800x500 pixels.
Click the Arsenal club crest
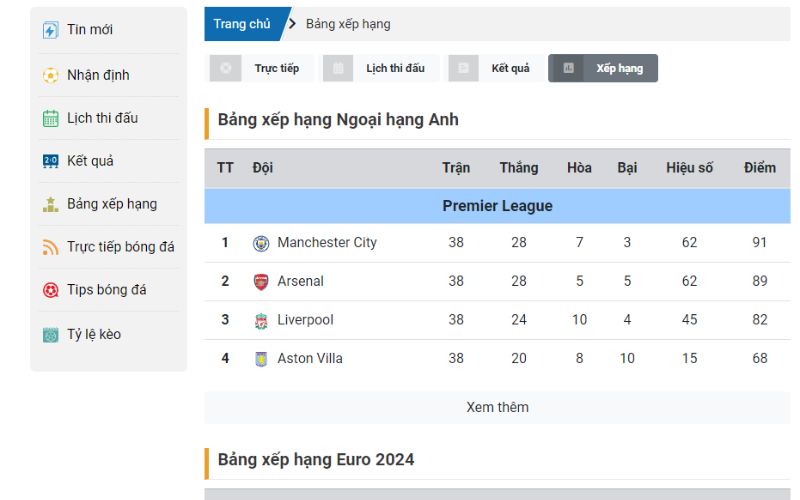(x=261, y=282)
